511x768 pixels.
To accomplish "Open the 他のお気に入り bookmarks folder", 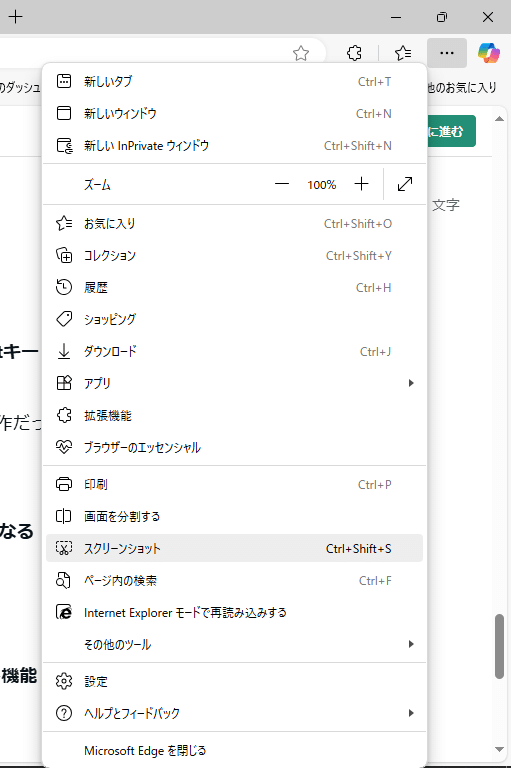I will 462,88.
